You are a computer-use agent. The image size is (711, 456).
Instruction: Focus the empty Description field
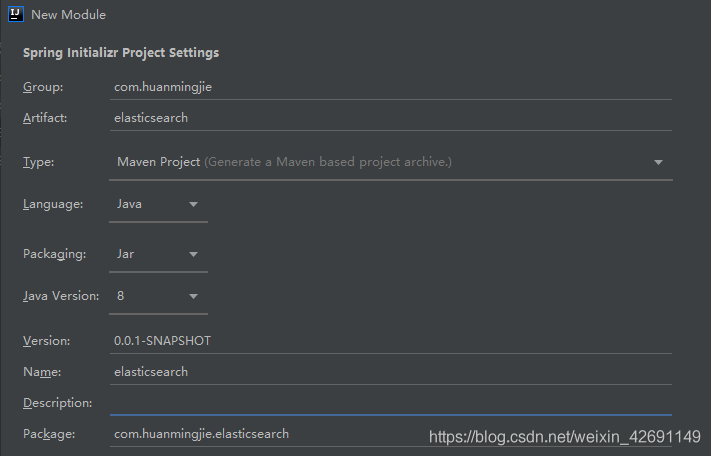point(390,402)
